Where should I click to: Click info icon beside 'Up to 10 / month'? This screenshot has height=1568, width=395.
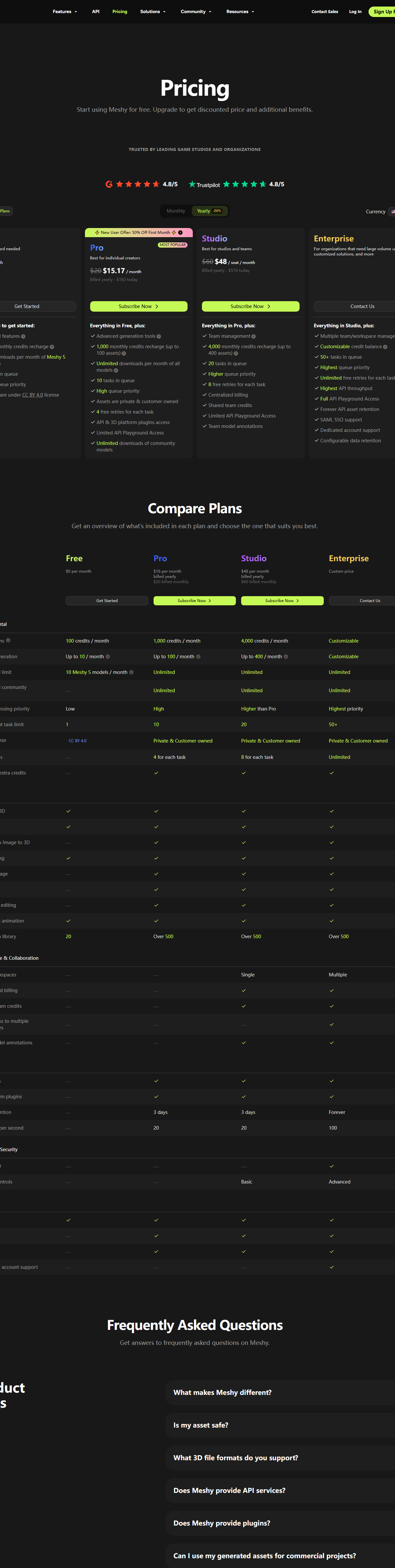tap(108, 657)
